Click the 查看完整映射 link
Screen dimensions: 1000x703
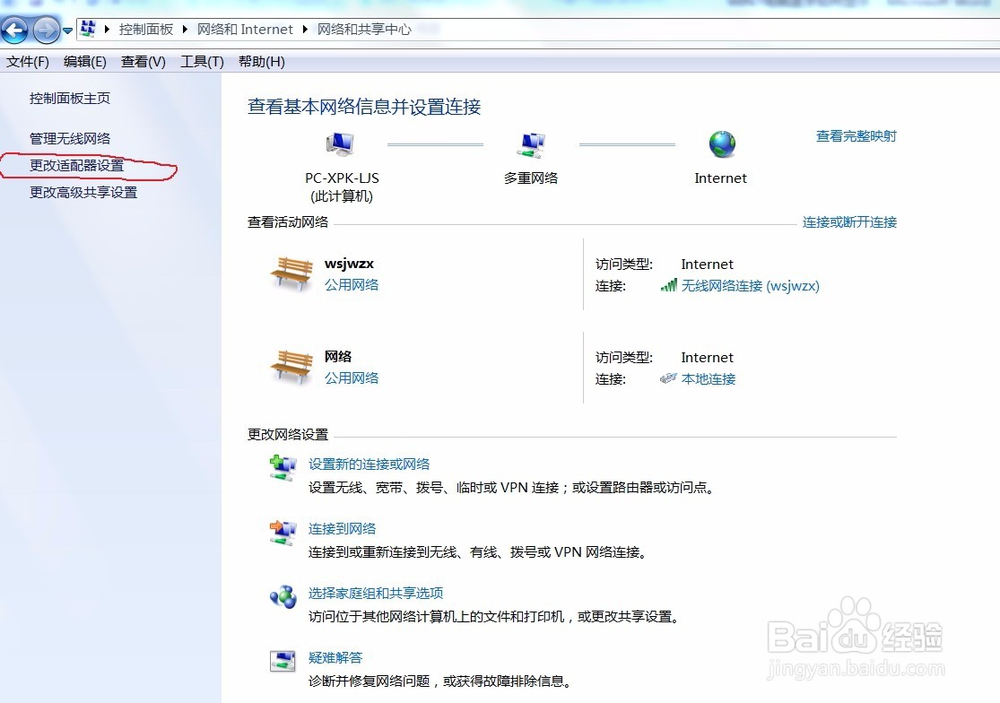[856, 138]
